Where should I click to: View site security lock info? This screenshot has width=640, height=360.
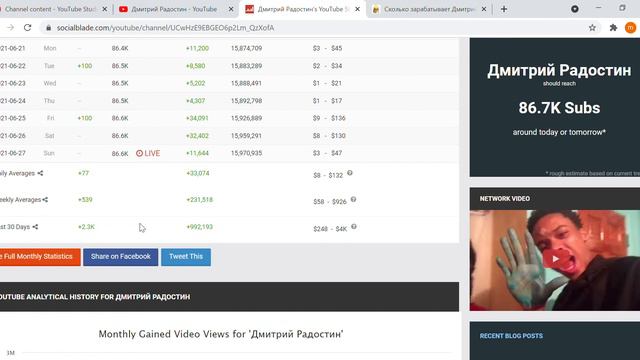coord(49,28)
